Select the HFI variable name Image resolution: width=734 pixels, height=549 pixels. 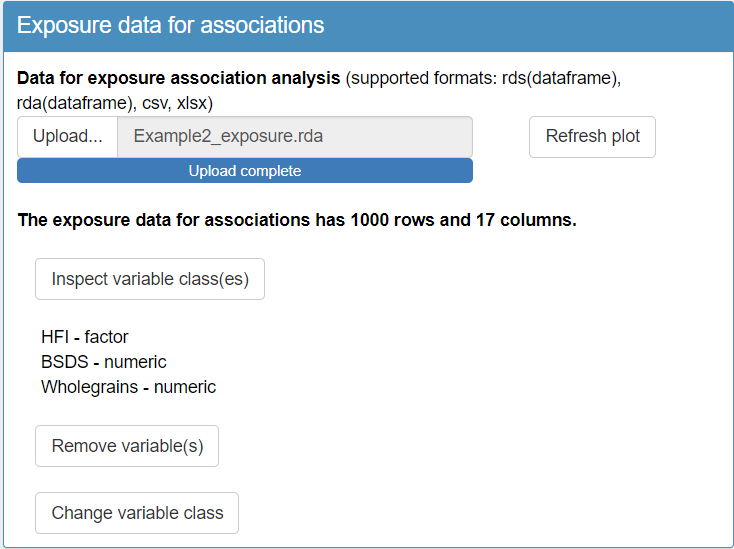[x=54, y=337]
